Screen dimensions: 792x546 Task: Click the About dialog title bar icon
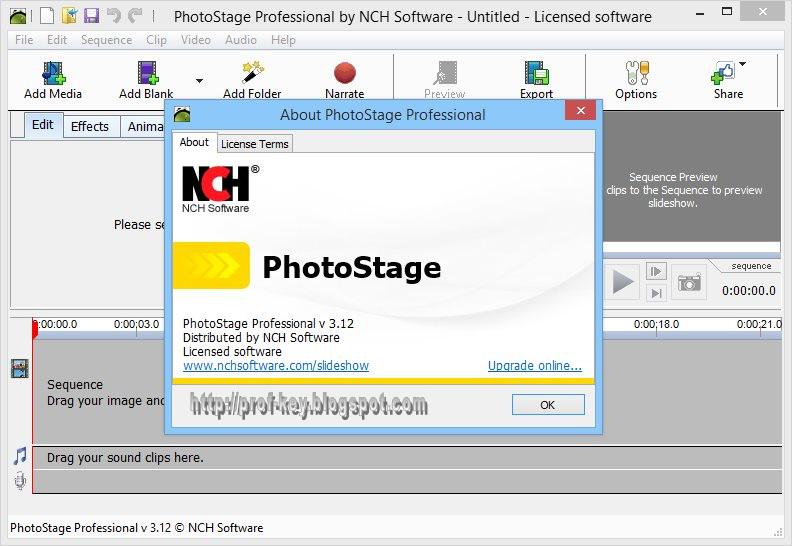[182, 115]
